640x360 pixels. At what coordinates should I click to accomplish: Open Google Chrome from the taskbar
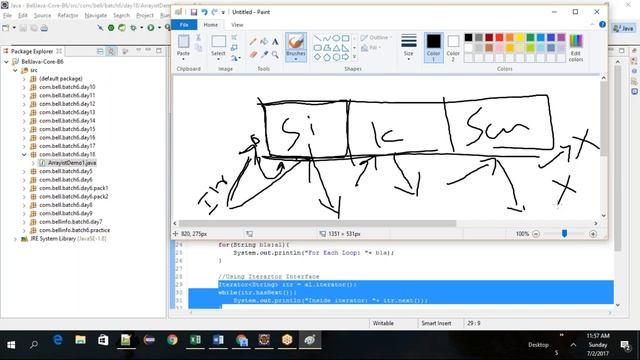click(172, 340)
